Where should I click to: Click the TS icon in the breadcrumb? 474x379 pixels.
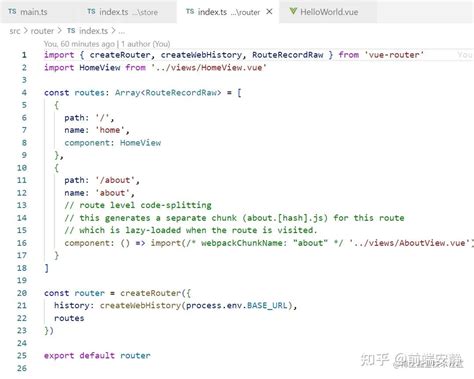click(71, 31)
